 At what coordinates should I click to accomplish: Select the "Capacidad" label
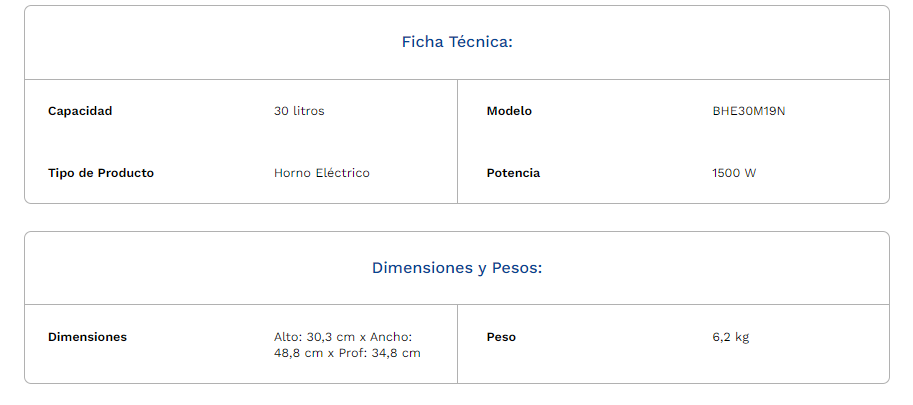[x=80, y=111]
